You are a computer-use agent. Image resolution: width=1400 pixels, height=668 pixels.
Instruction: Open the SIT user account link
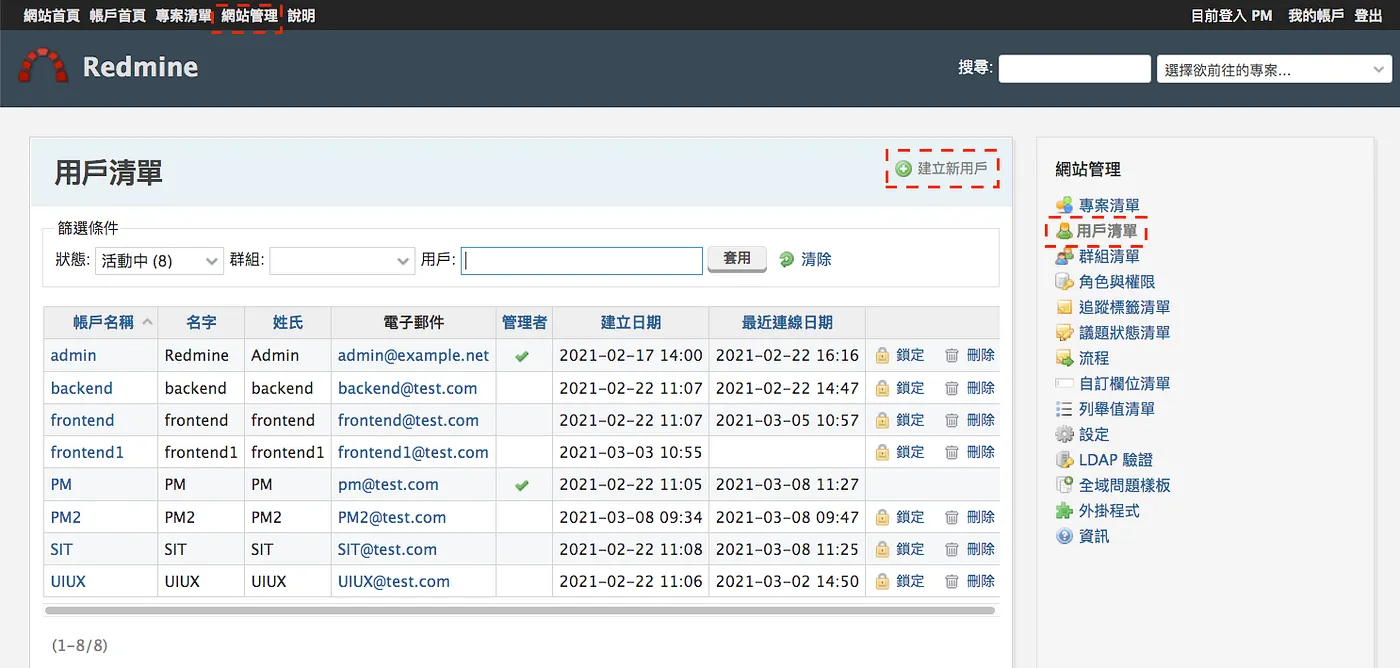click(x=61, y=549)
